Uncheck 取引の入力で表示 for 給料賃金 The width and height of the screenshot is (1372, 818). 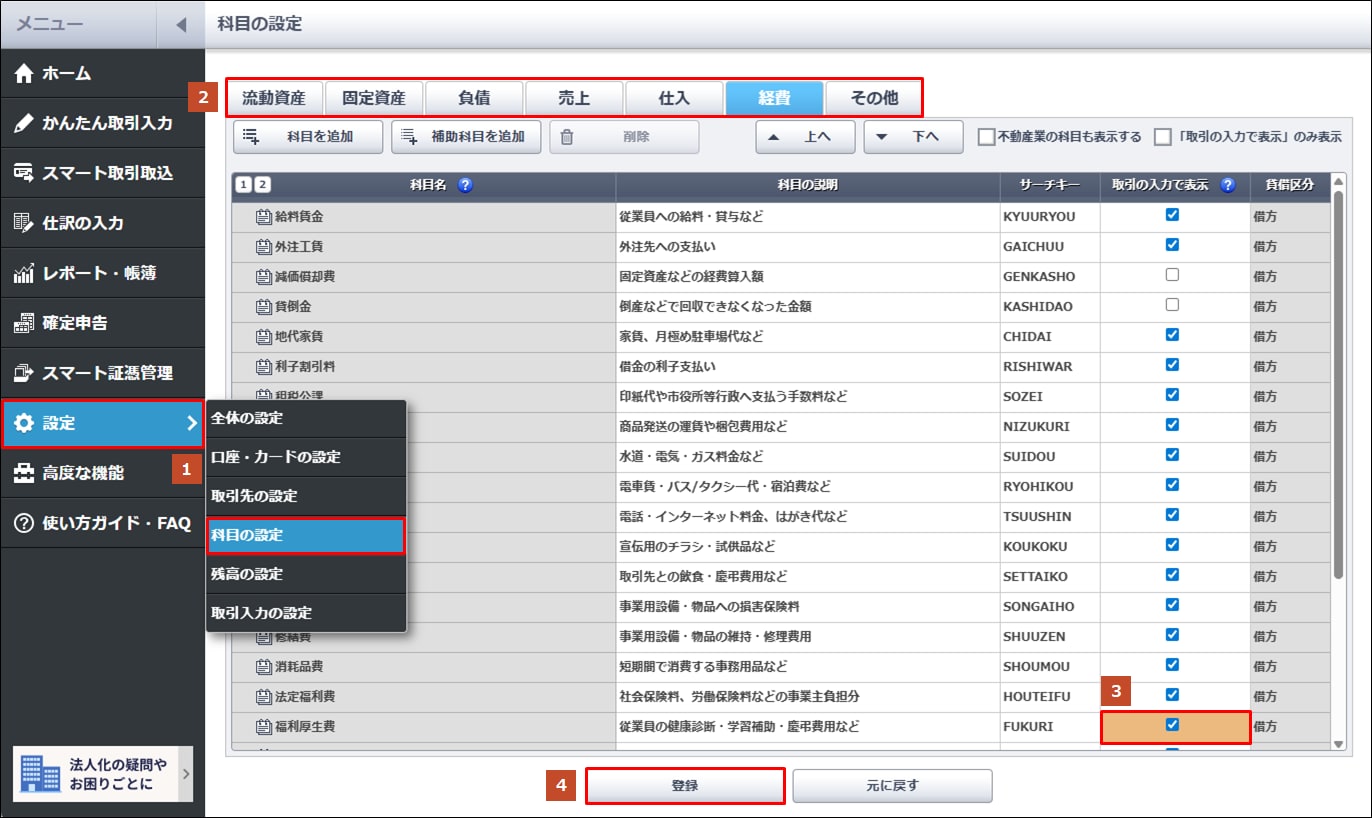coord(1173,215)
